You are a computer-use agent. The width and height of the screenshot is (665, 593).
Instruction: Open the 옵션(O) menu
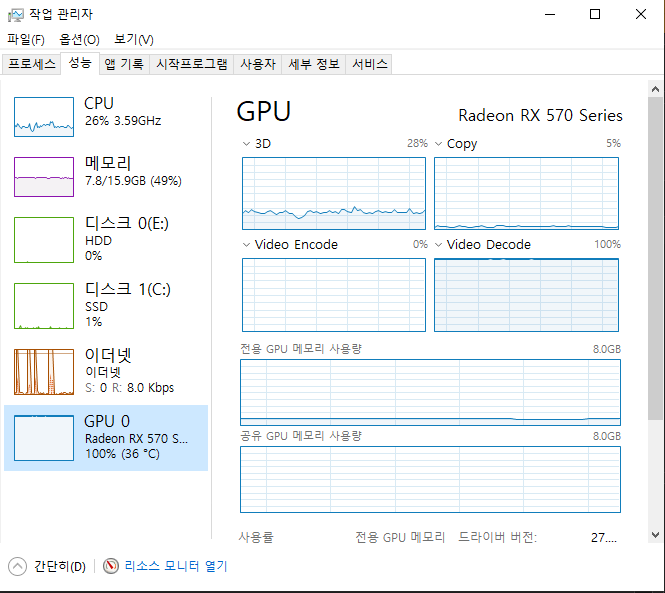click(x=79, y=39)
